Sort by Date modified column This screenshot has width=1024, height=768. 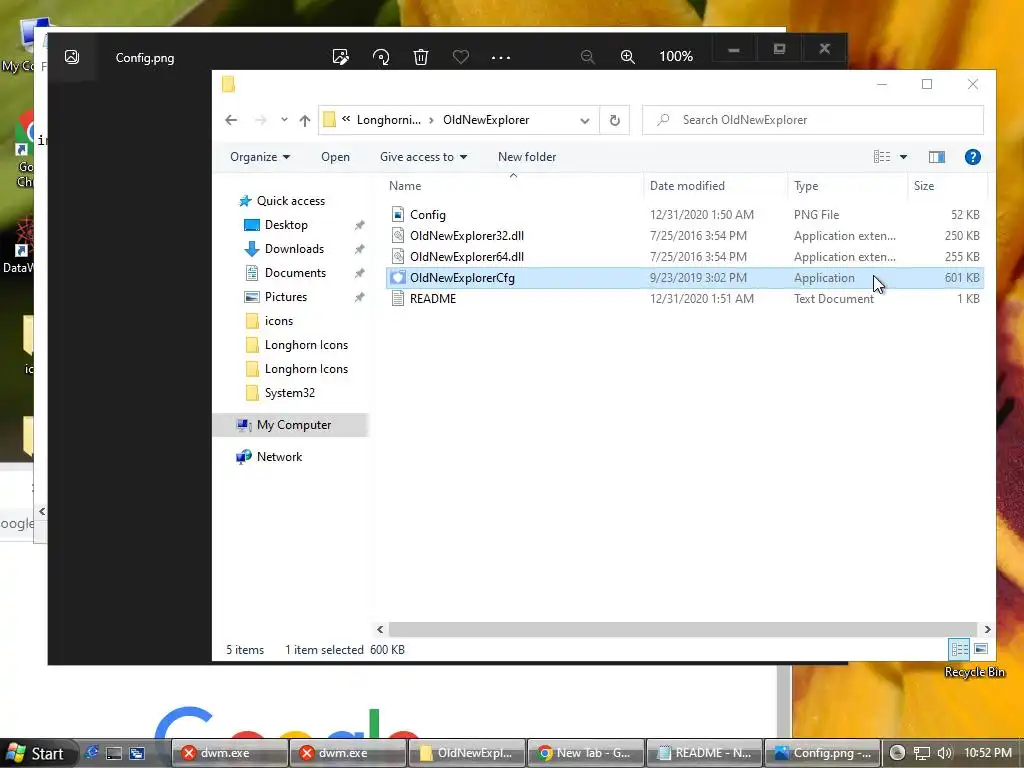[715, 186]
